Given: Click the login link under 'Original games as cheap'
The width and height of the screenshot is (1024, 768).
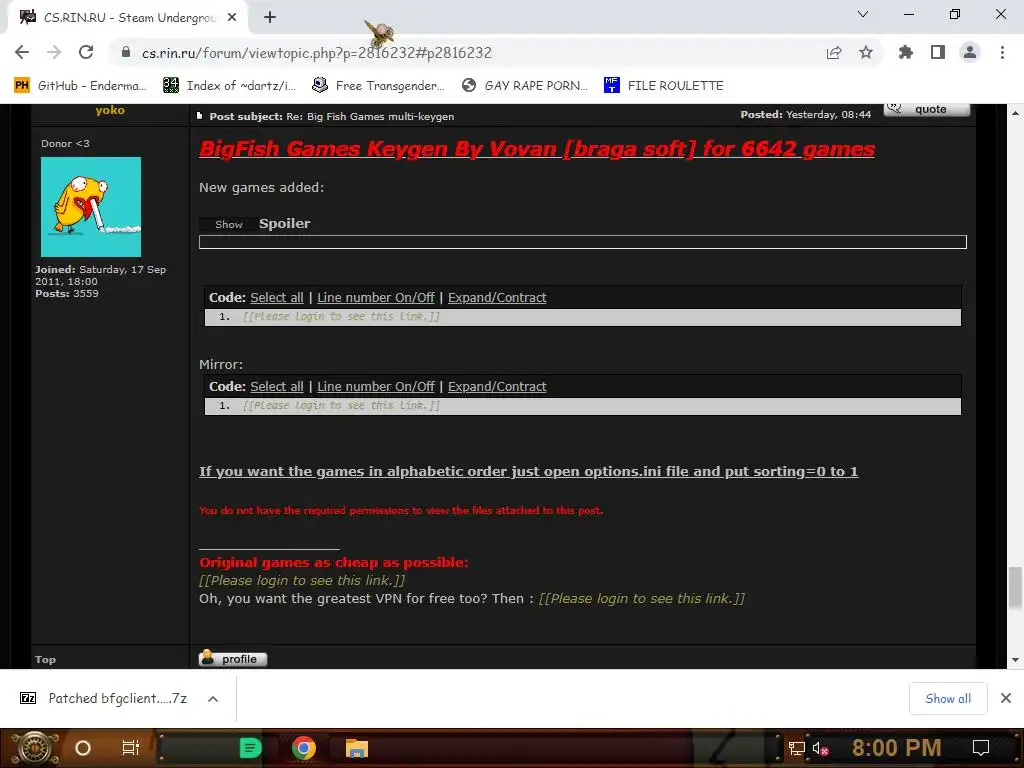Looking at the screenshot, I should point(302,580).
